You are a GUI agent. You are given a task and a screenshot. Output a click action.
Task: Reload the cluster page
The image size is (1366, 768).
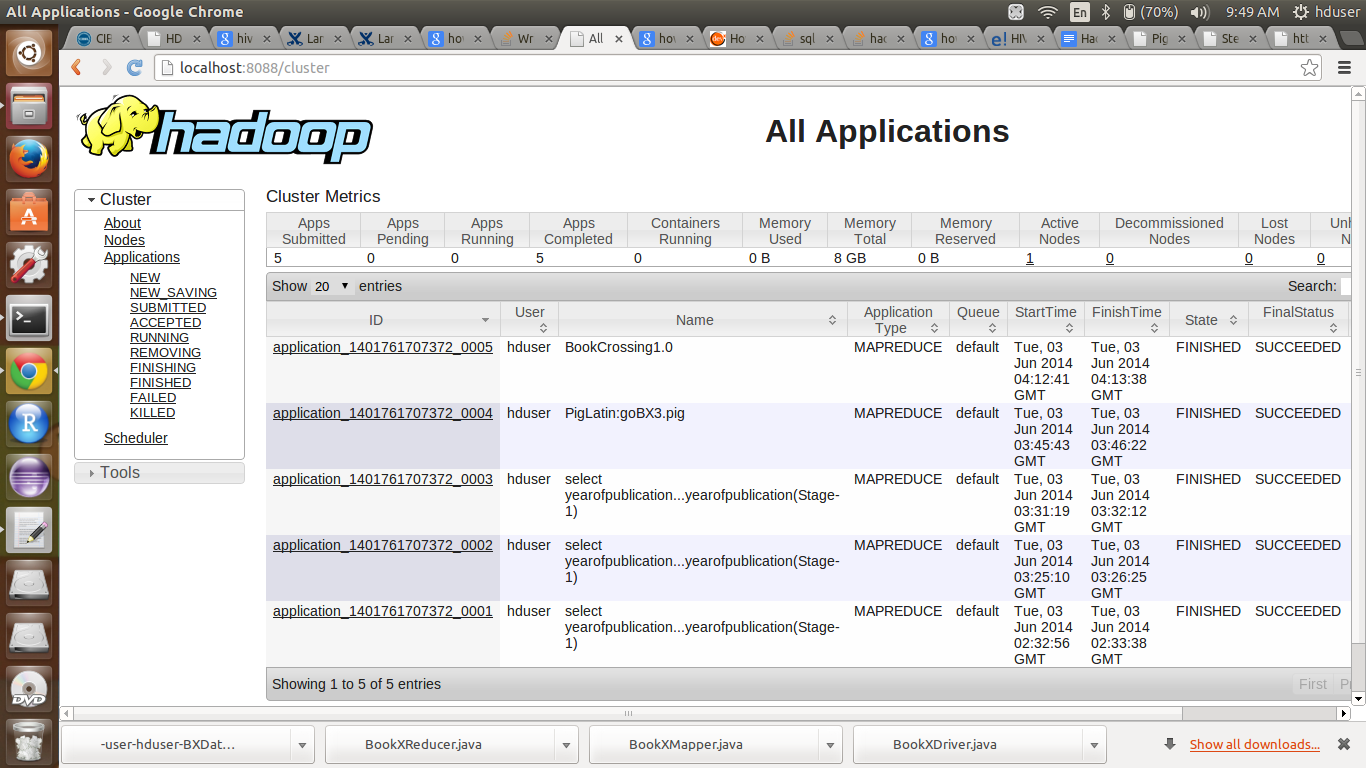click(x=135, y=68)
